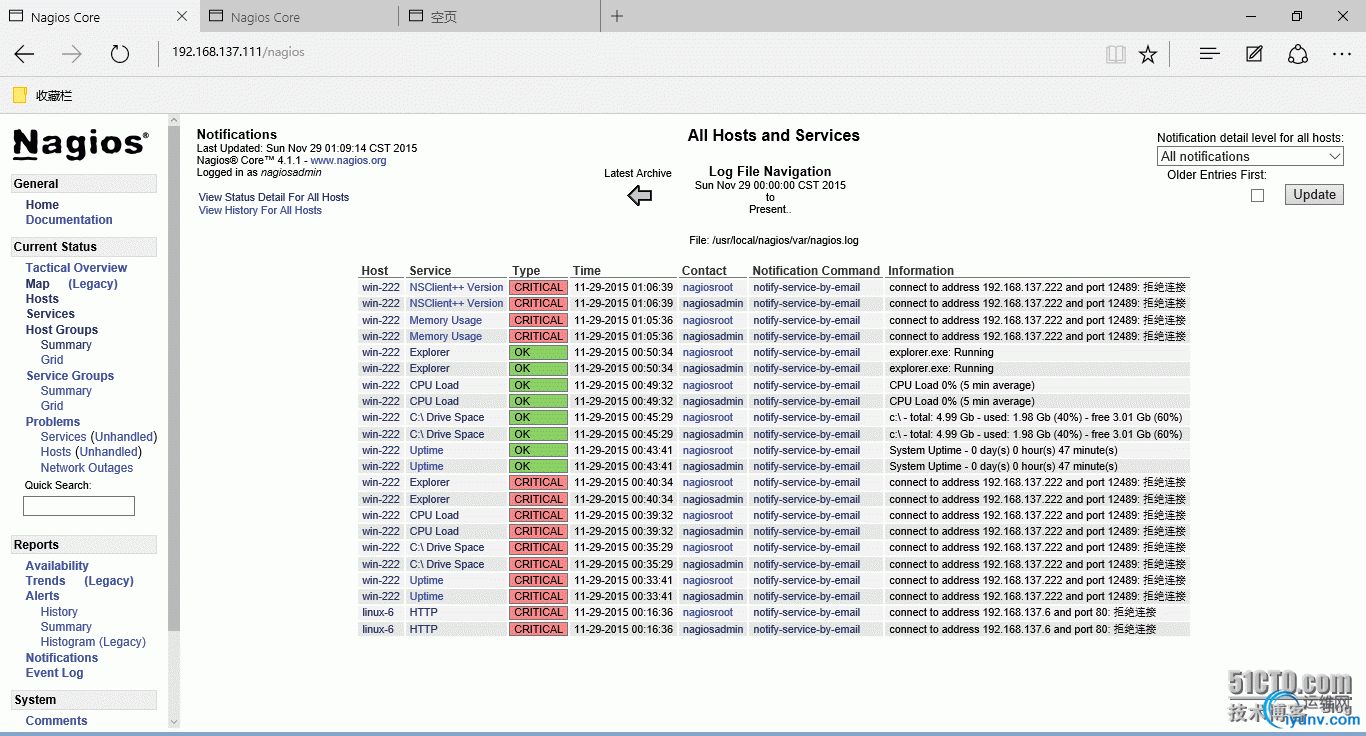This screenshot has height=736, width=1366.
Task: Open Notifications in Reports section
Action: [62, 658]
